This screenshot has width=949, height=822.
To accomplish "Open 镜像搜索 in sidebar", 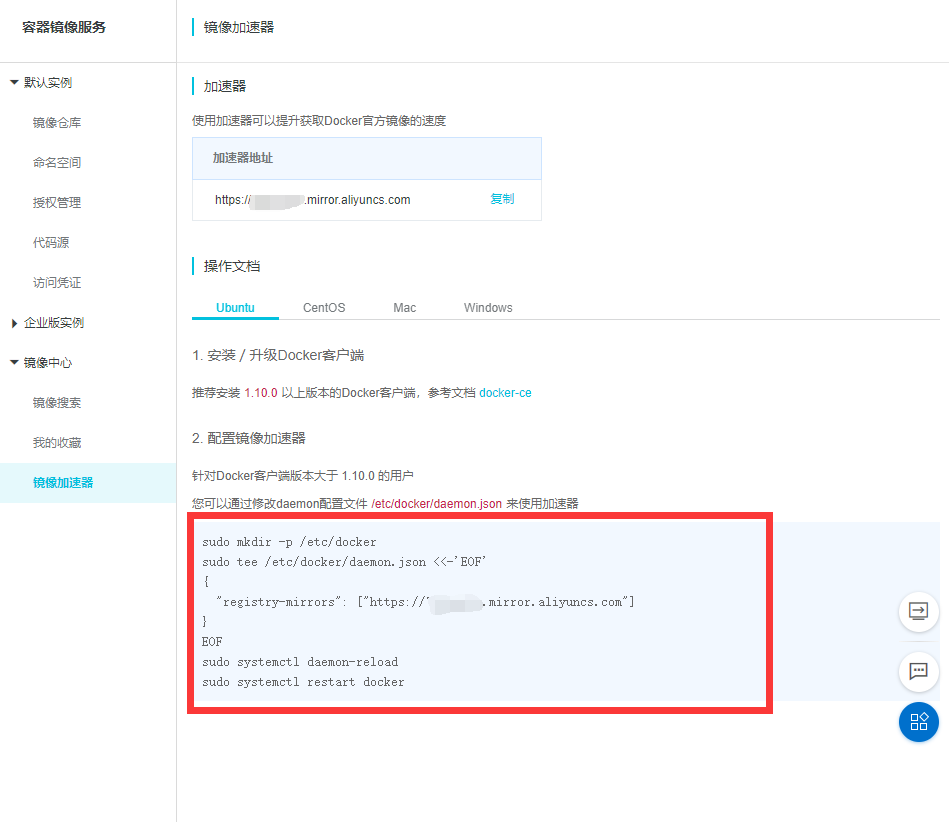I will [57, 403].
